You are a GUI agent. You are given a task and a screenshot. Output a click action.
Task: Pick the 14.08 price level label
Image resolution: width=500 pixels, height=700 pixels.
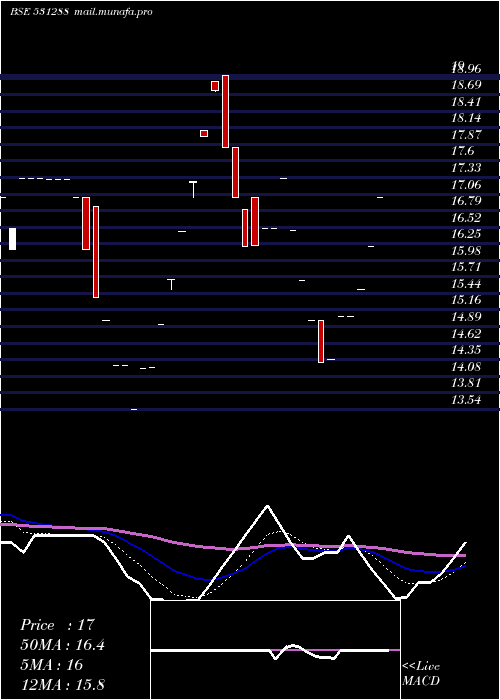click(x=467, y=367)
